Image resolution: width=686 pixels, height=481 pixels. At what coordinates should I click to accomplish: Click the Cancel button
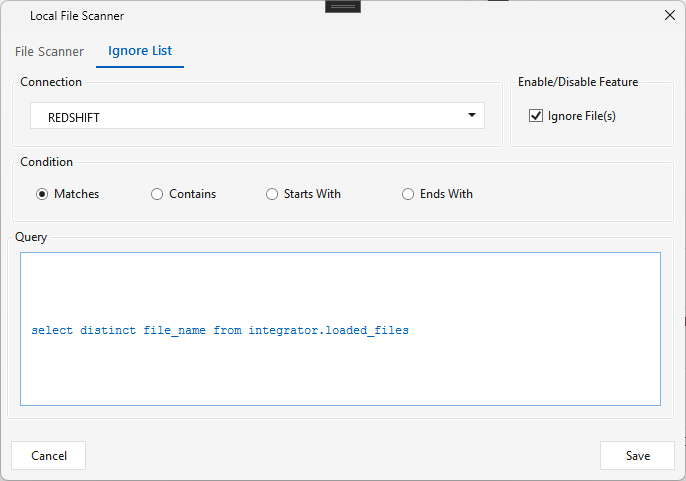pos(49,456)
